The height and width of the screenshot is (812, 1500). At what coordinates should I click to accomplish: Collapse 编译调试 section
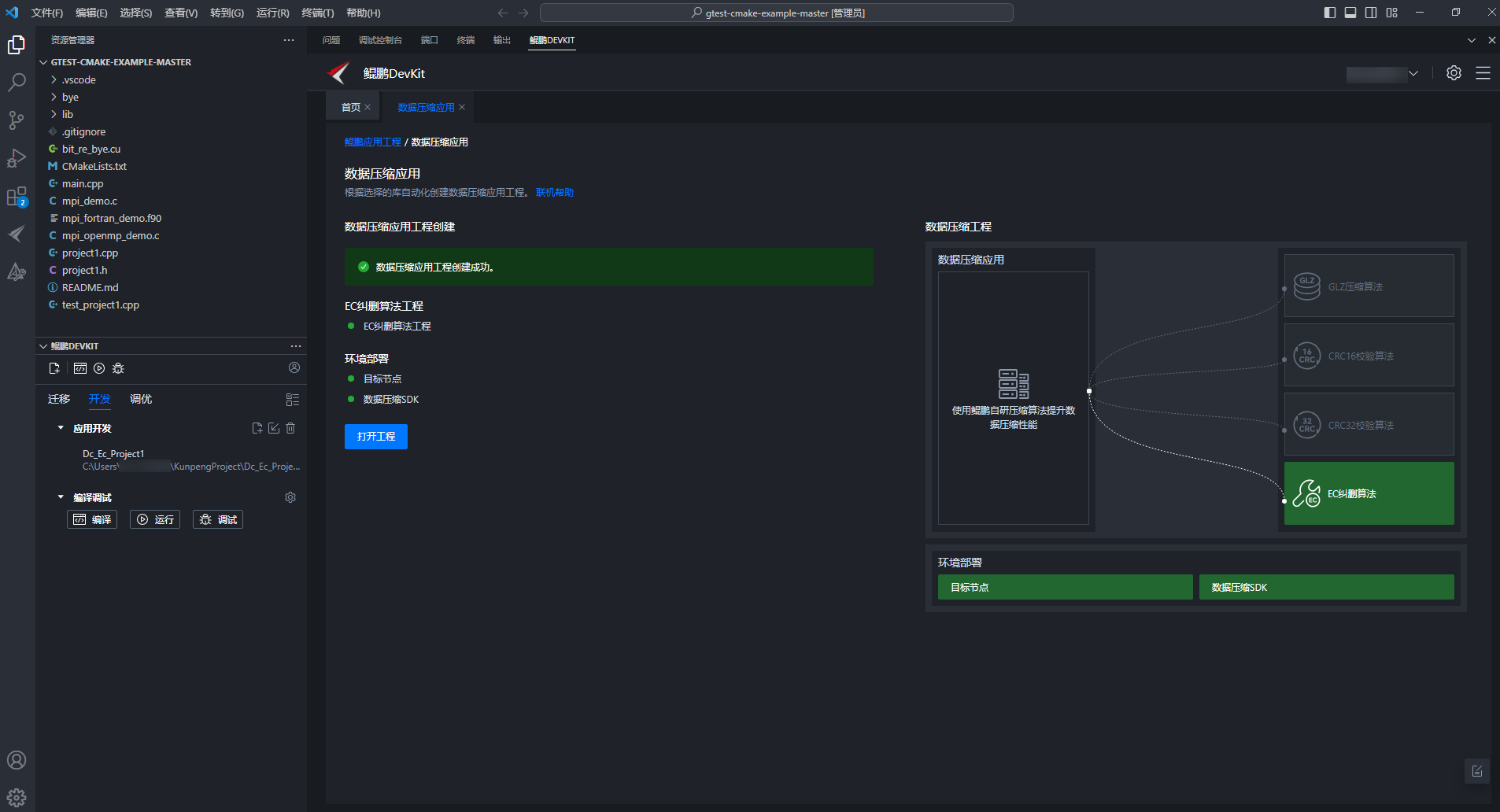coord(61,497)
